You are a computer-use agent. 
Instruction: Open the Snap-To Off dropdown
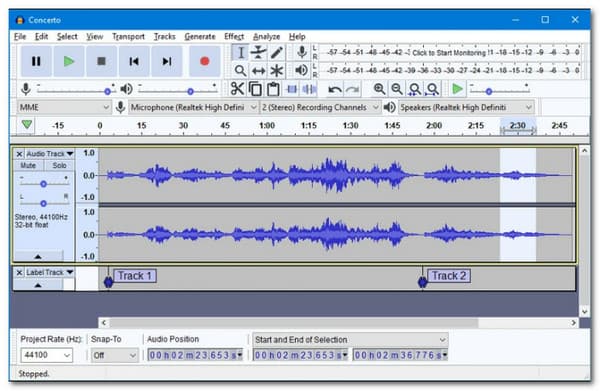pyautogui.click(x=114, y=355)
